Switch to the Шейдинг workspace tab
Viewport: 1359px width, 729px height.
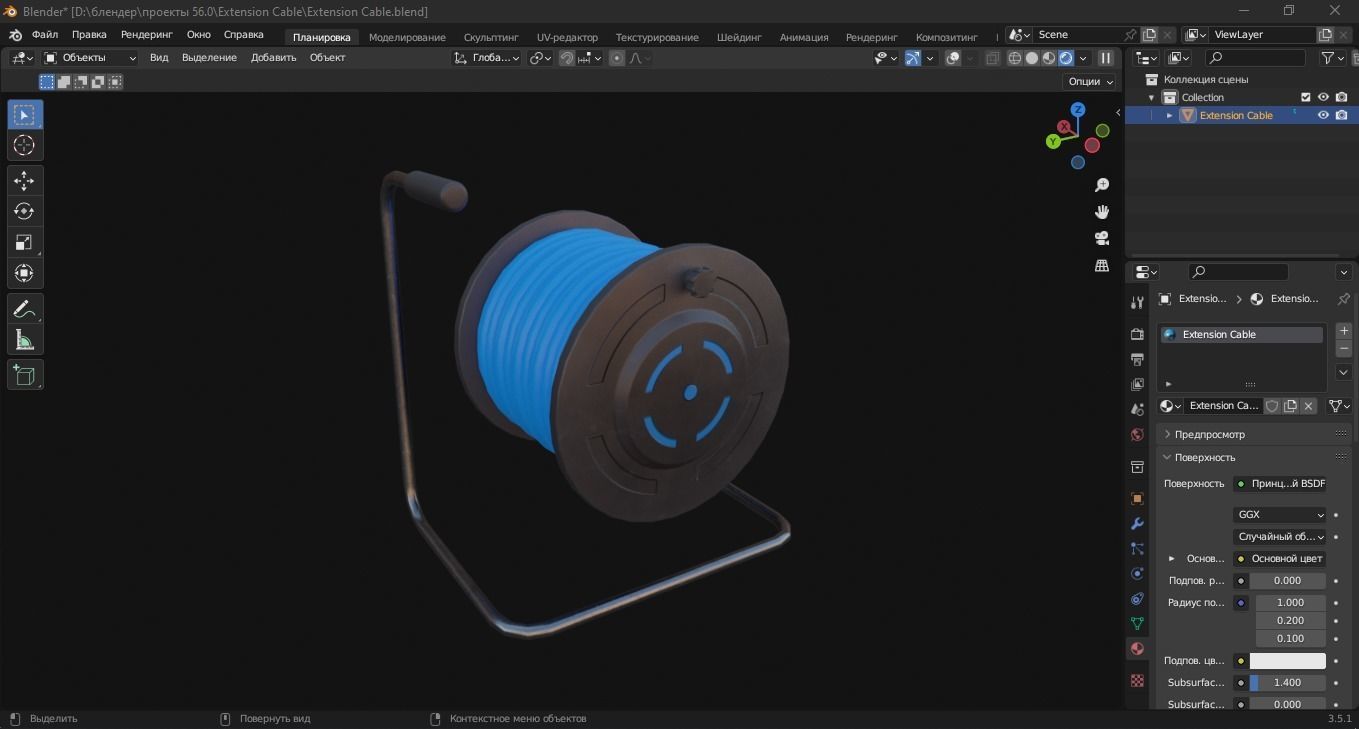[739, 37]
